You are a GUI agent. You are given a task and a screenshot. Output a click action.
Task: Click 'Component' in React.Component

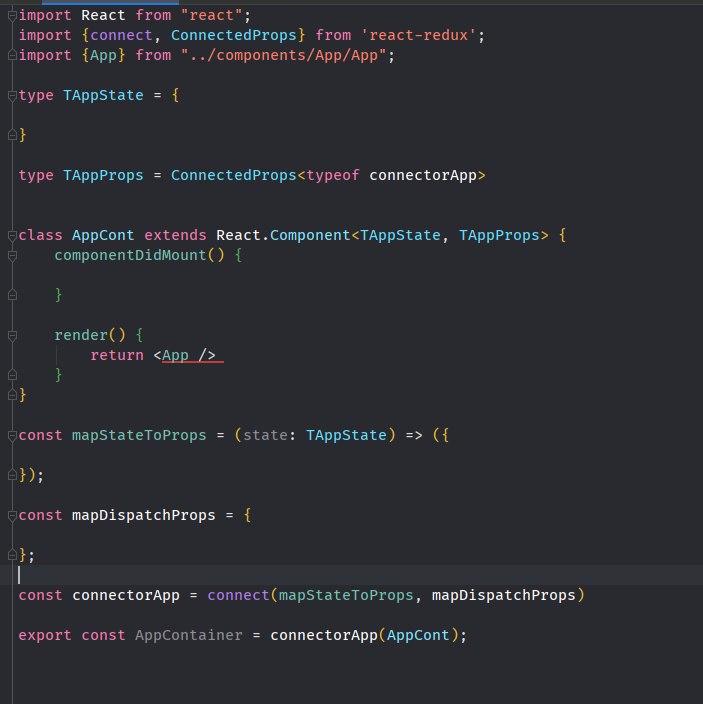click(x=310, y=235)
